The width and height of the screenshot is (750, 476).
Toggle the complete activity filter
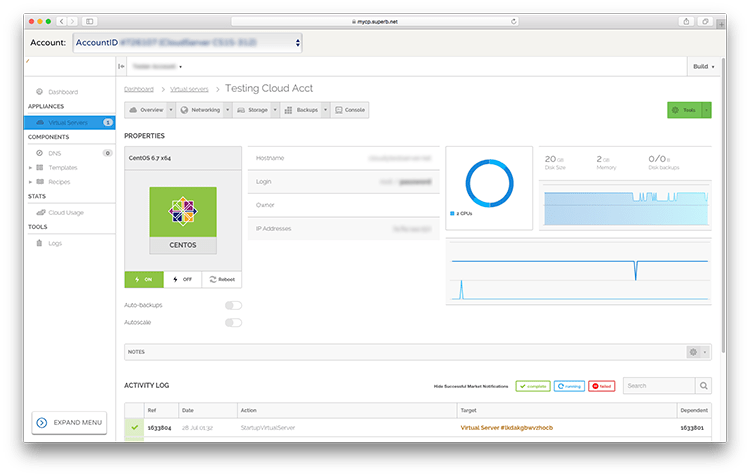(533, 386)
